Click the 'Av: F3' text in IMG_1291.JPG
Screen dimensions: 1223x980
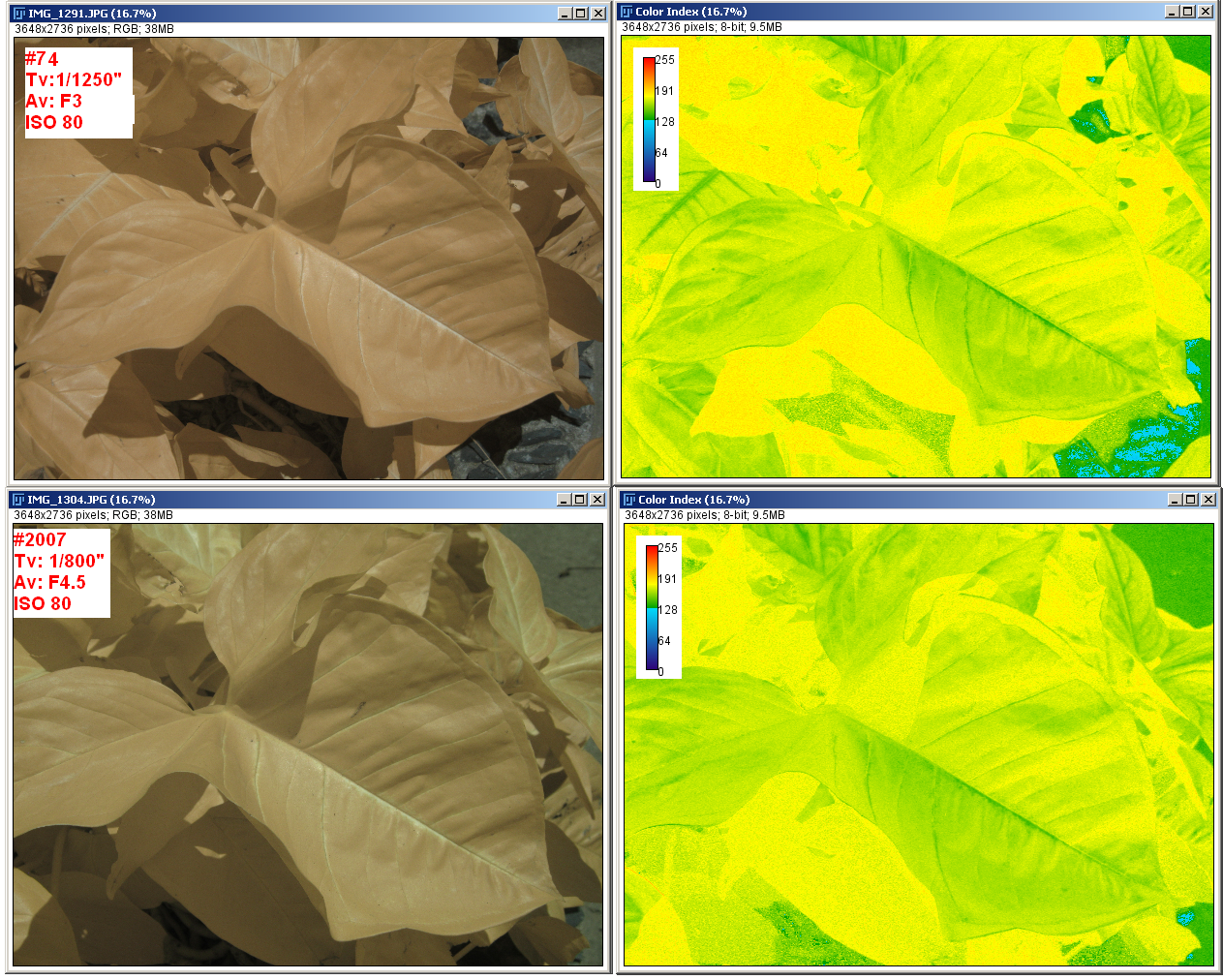coord(54,102)
